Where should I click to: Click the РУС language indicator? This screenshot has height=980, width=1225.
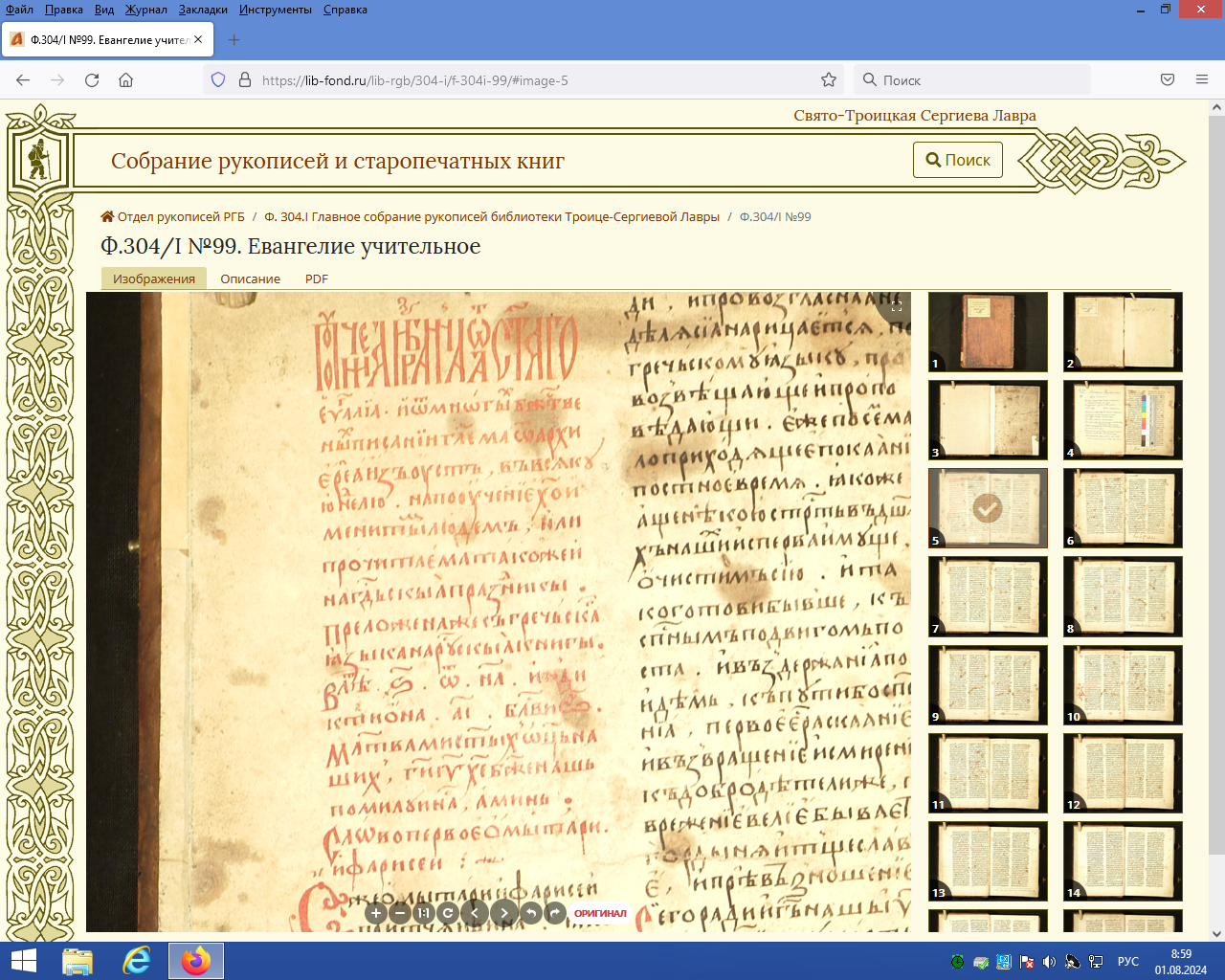(1128, 962)
